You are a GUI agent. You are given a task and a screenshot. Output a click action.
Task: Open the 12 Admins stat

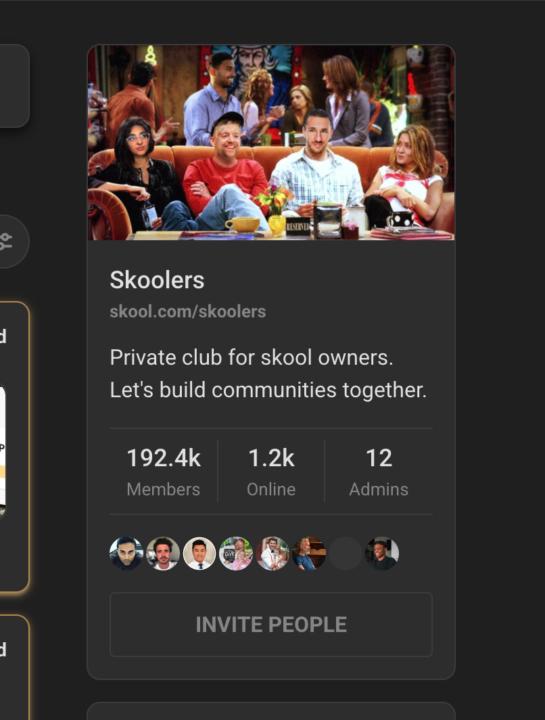[379, 472]
